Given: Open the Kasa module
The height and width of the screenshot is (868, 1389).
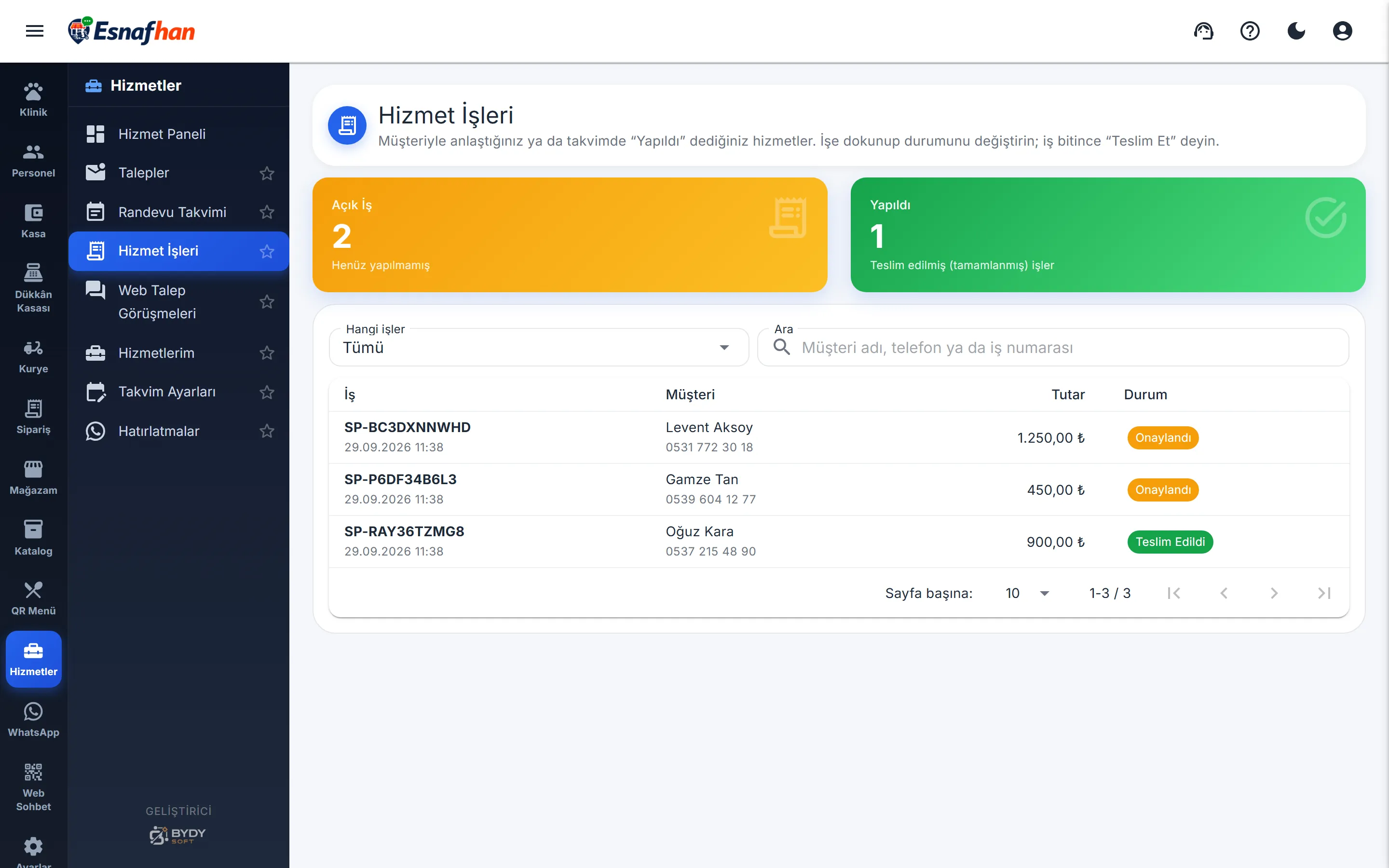Looking at the screenshot, I should 33,222.
